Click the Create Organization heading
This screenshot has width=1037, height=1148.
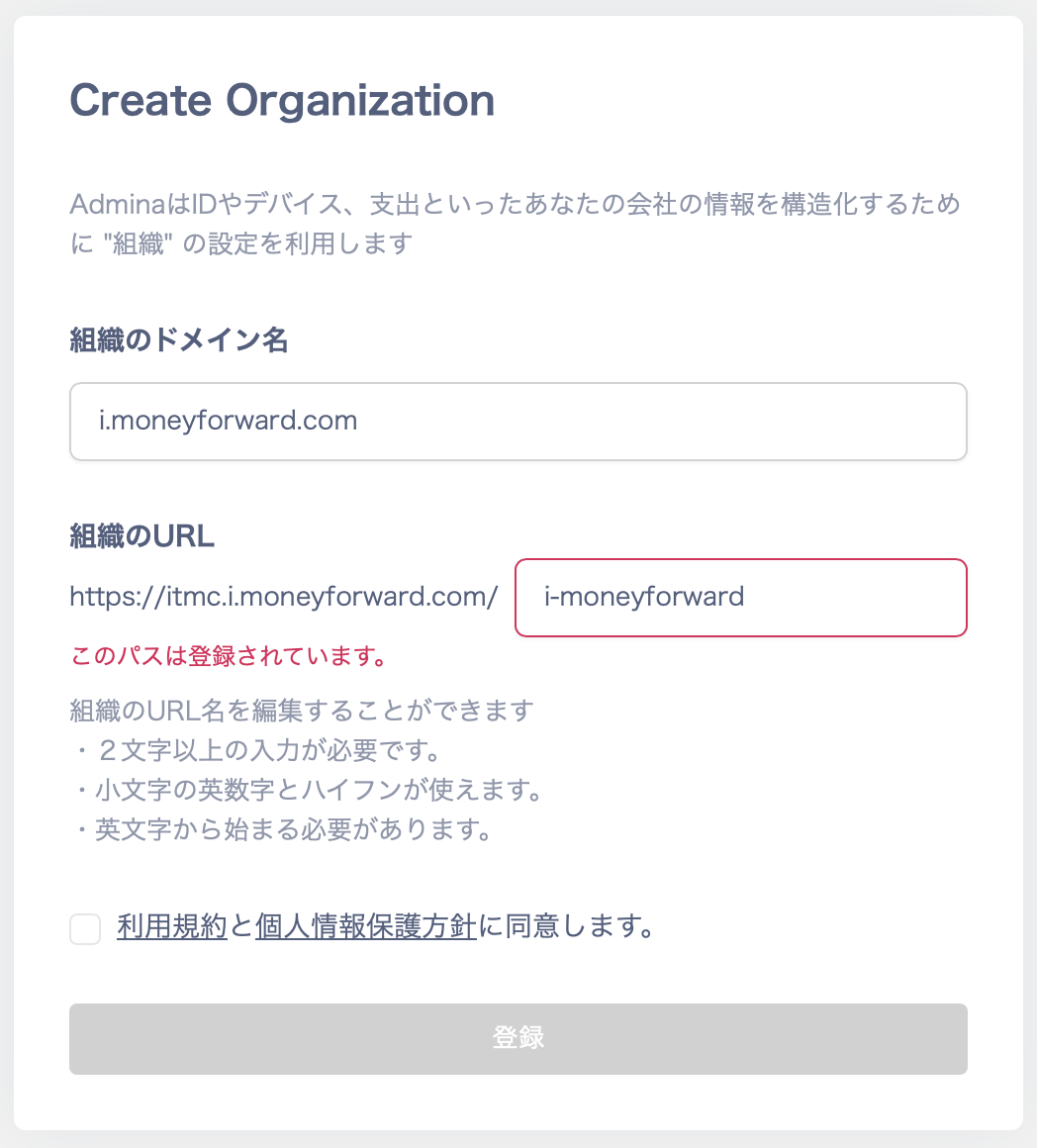tap(282, 101)
